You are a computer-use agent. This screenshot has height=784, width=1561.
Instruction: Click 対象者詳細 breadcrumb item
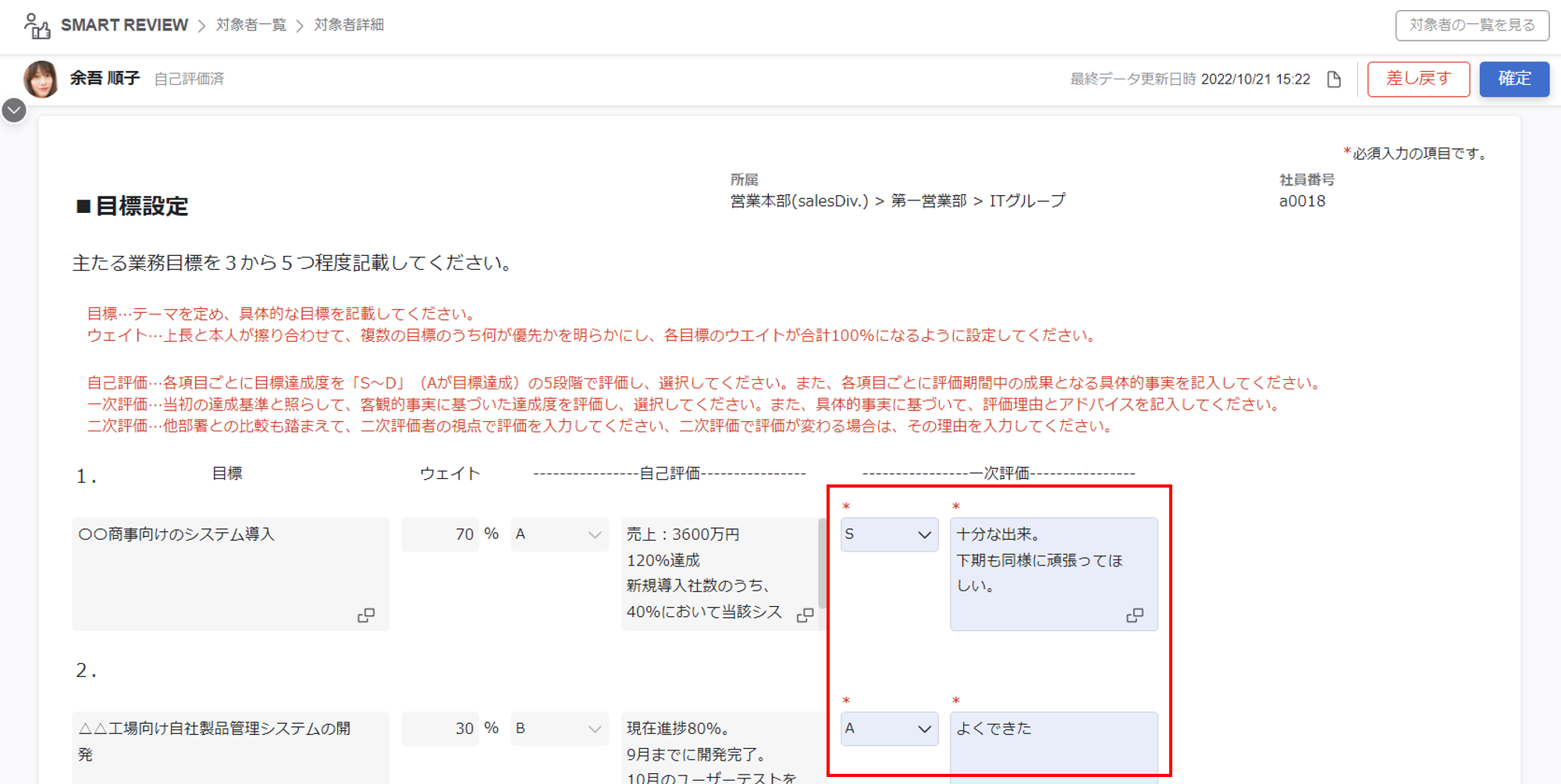[349, 25]
